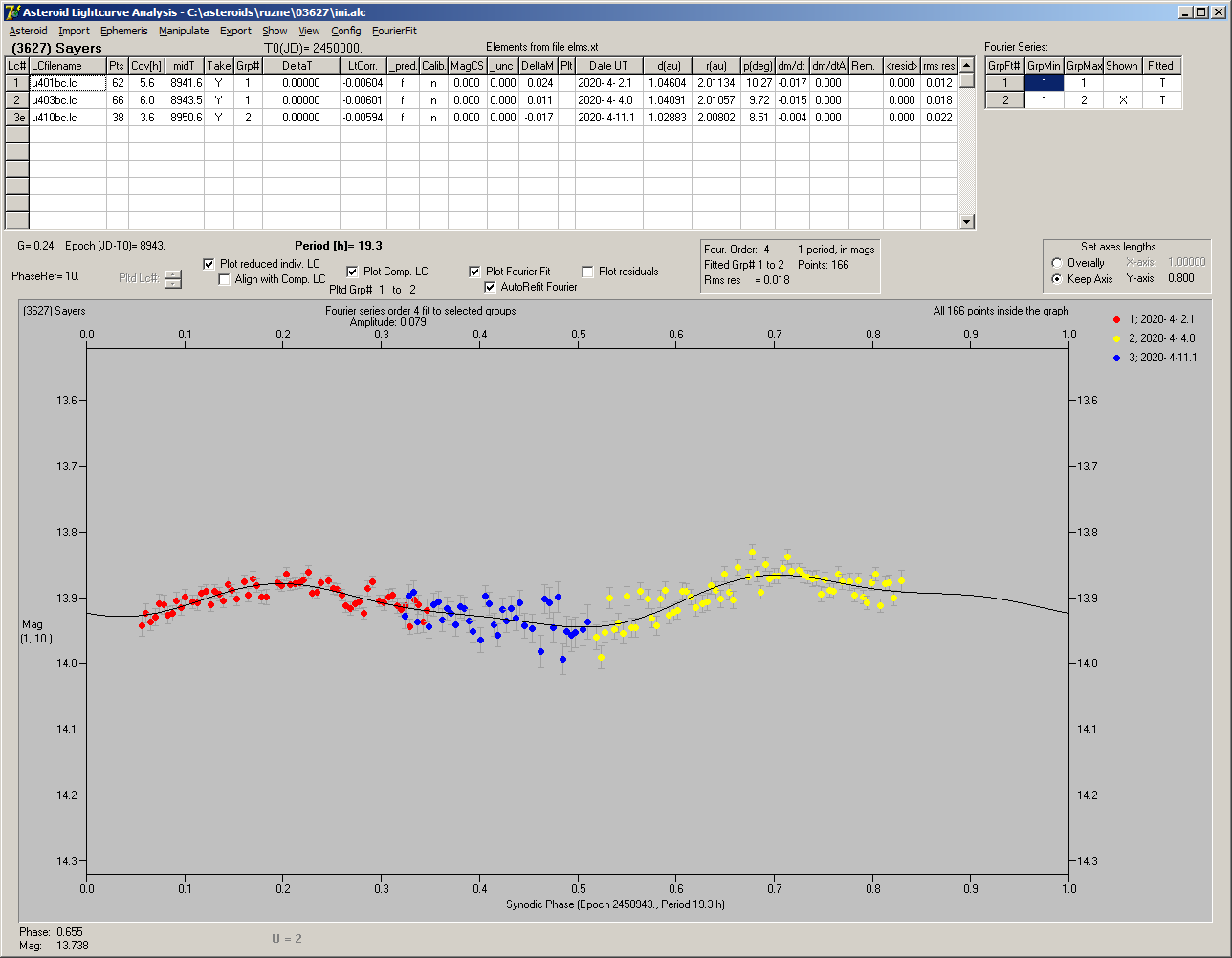
Task: Open the View menu
Action: [309, 31]
